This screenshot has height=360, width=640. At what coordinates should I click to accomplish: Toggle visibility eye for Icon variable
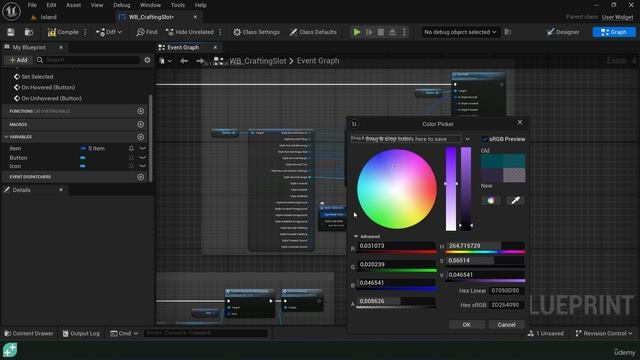click(x=142, y=166)
